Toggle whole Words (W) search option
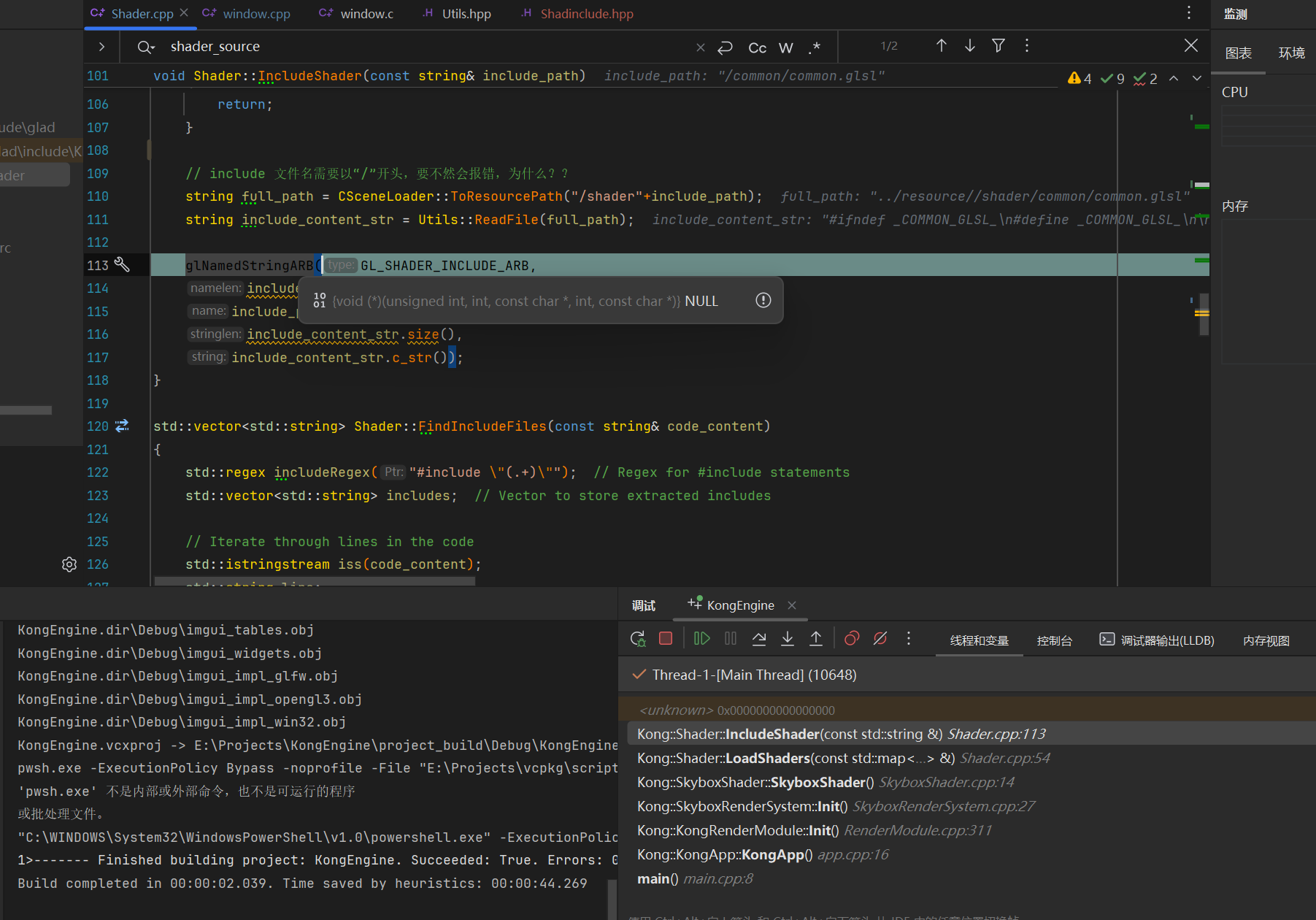Screen dimensions: 1316x920 click(785, 47)
